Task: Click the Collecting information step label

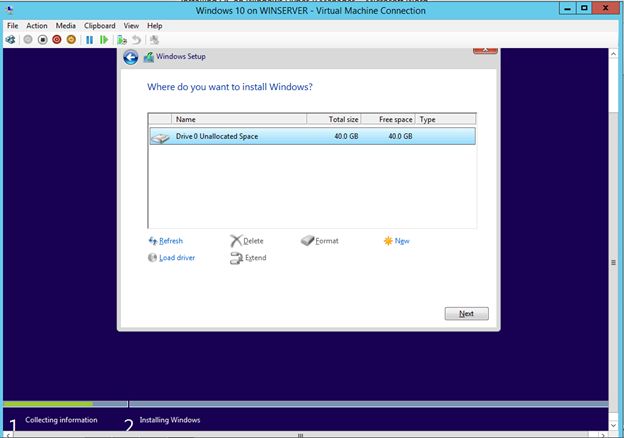Action: click(61, 420)
